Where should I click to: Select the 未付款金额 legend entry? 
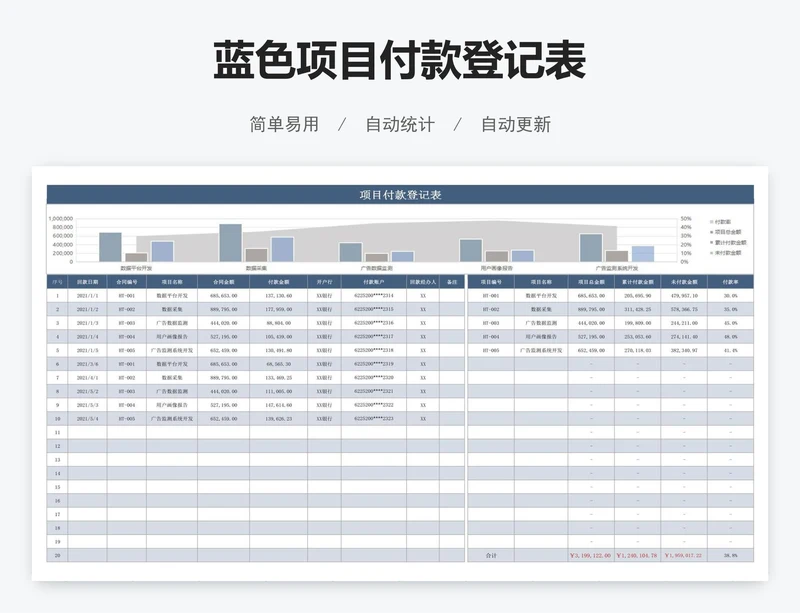(x=727, y=253)
